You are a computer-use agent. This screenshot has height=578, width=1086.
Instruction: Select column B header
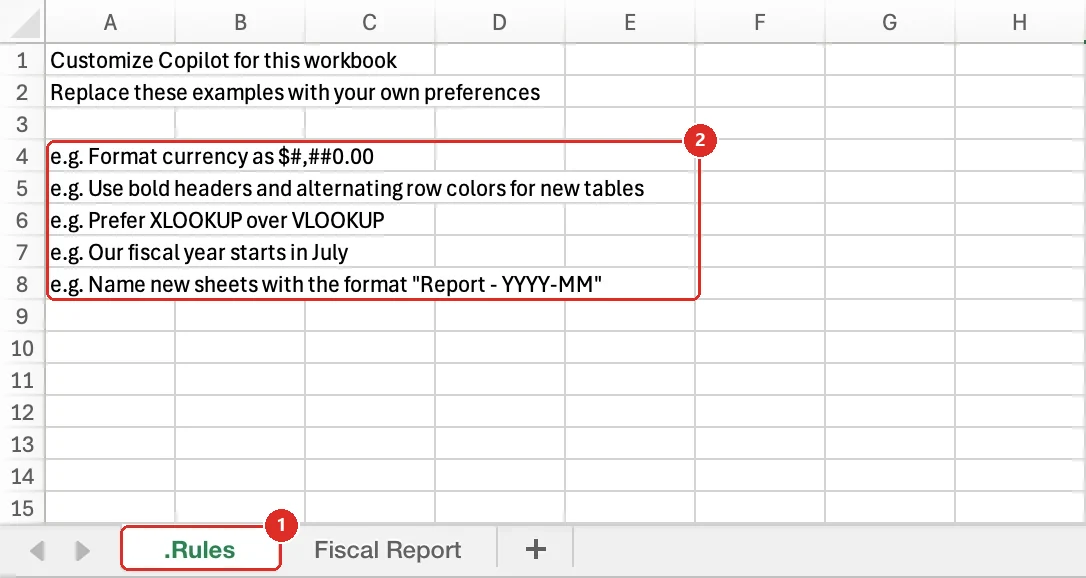240,22
